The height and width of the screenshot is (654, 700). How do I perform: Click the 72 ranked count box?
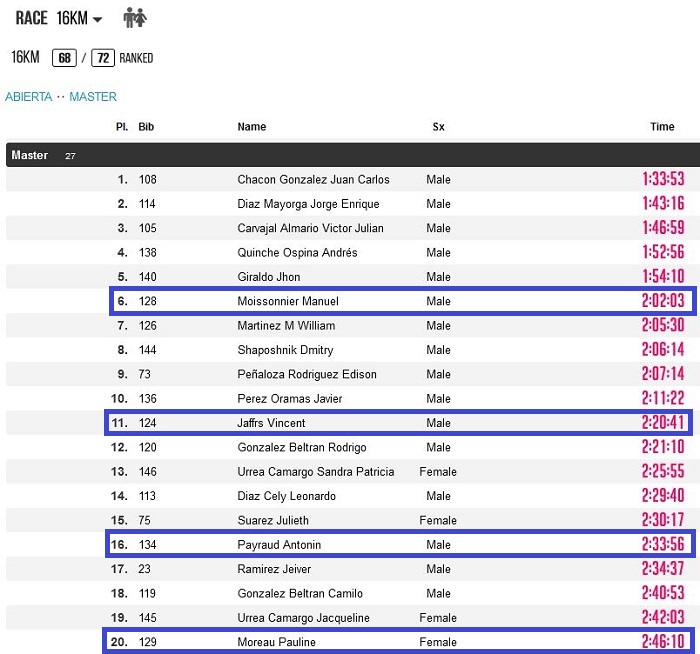102,58
